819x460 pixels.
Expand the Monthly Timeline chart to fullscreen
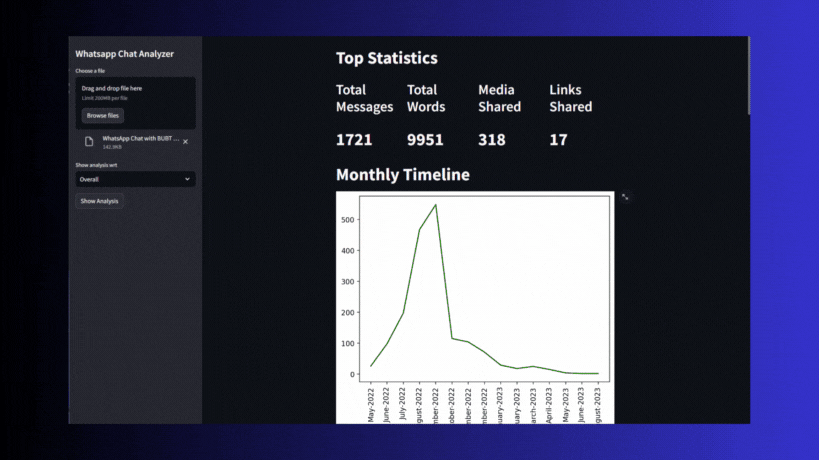coord(625,197)
